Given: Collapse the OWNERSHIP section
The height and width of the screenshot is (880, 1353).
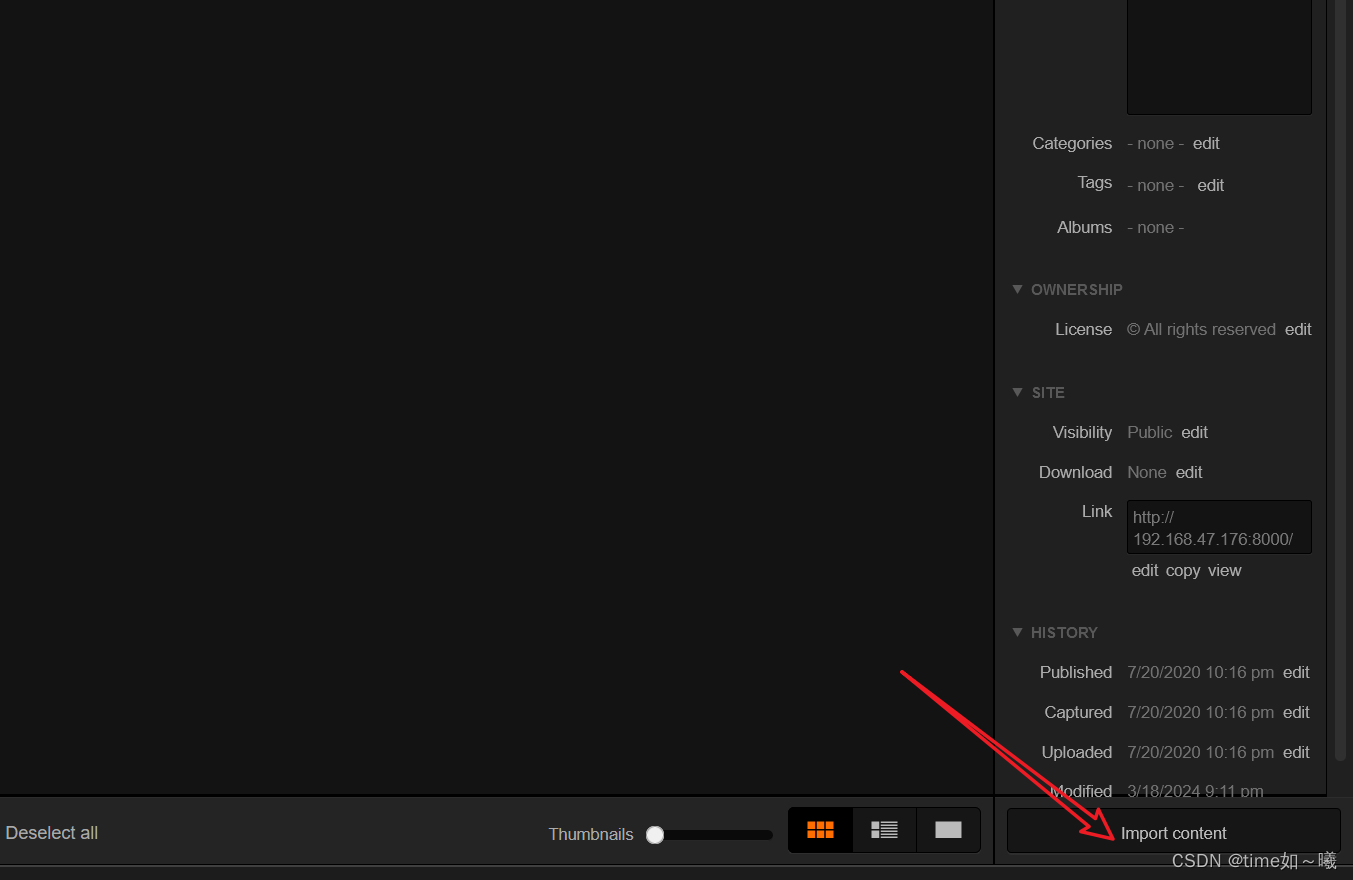Looking at the screenshot, I should pyautogui.click(x=1018, y=289).
